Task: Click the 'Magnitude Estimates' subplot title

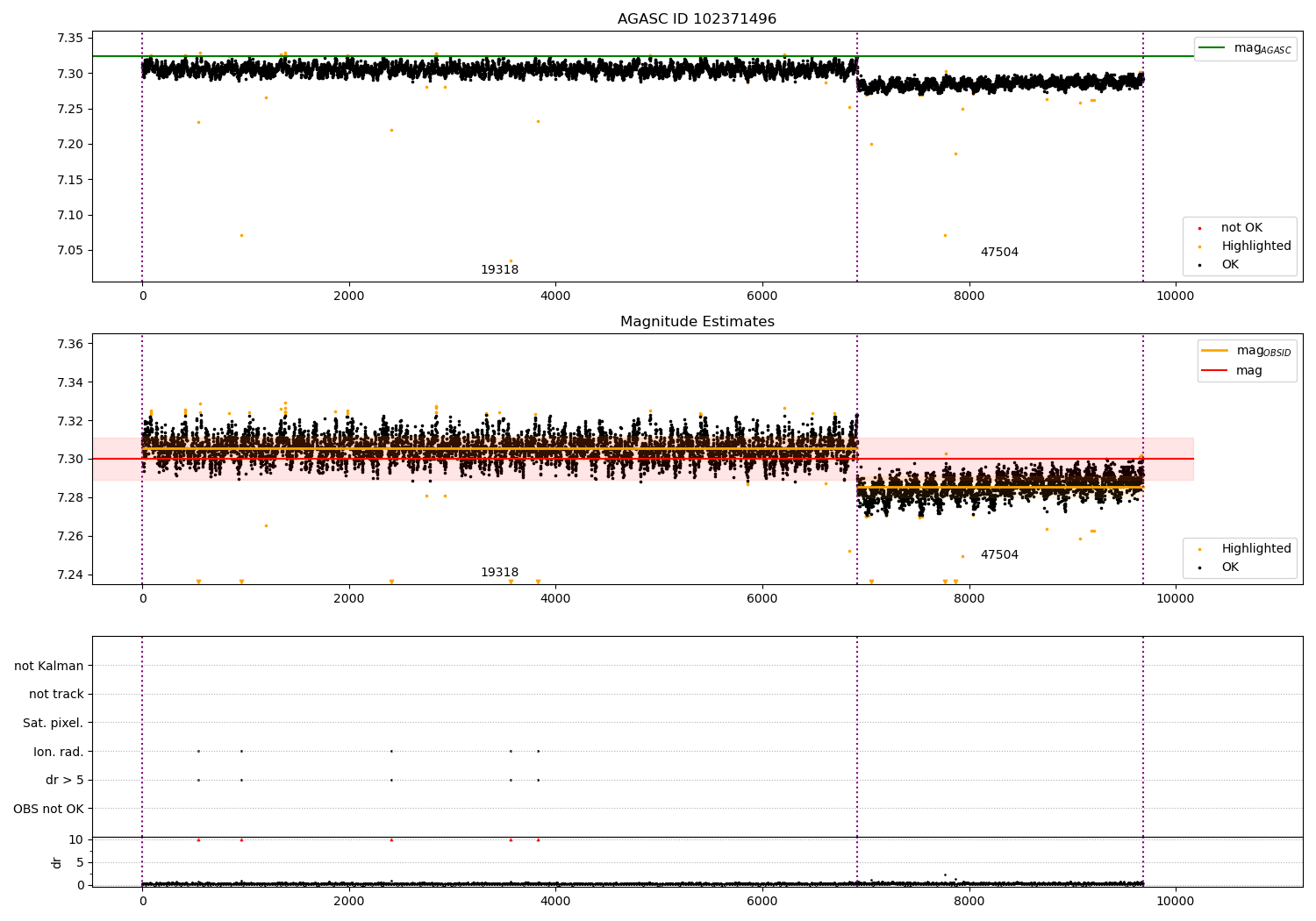Action: 697,322
